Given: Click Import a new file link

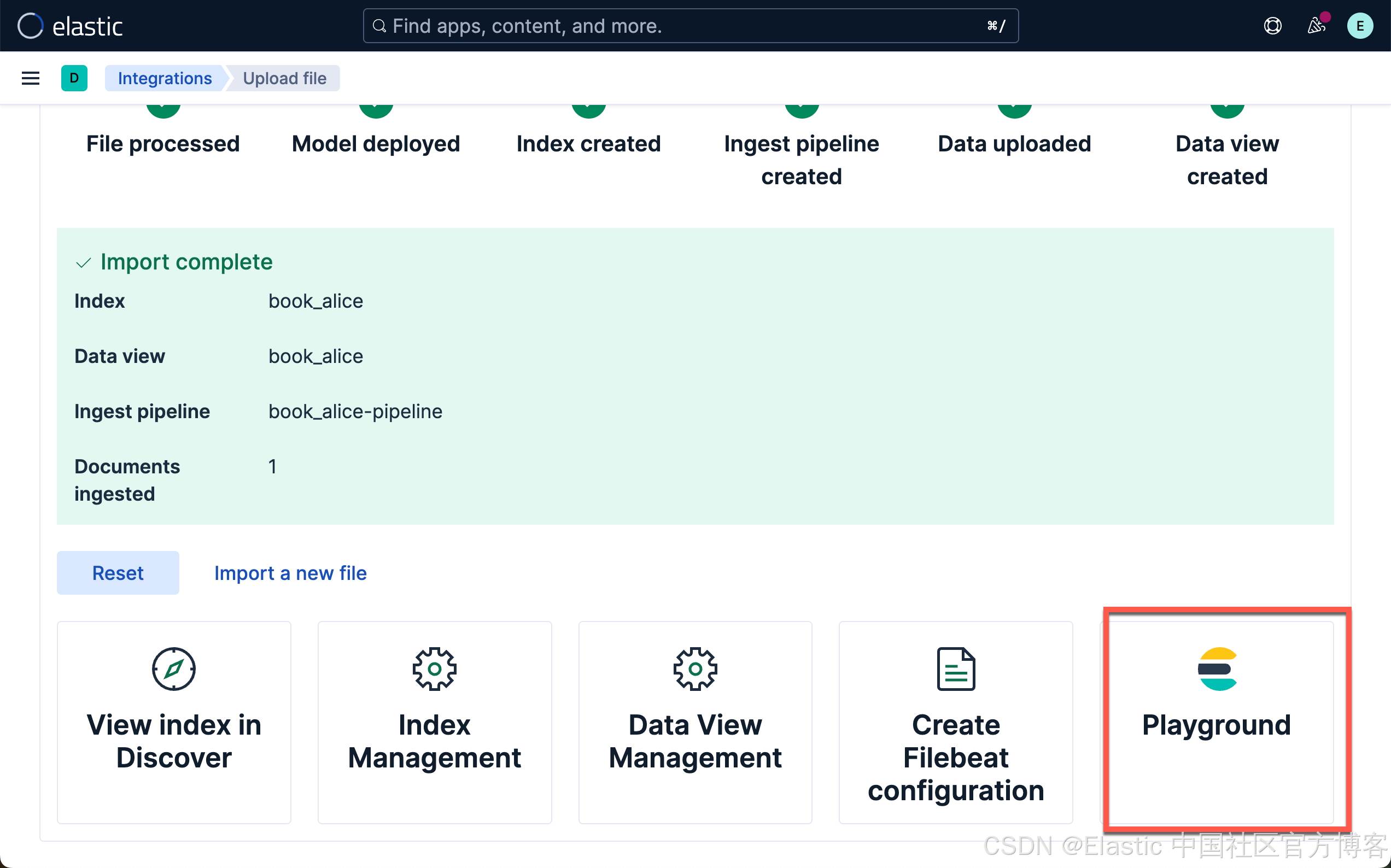Looking at the screenshot, I should click(x=290, y=573).
